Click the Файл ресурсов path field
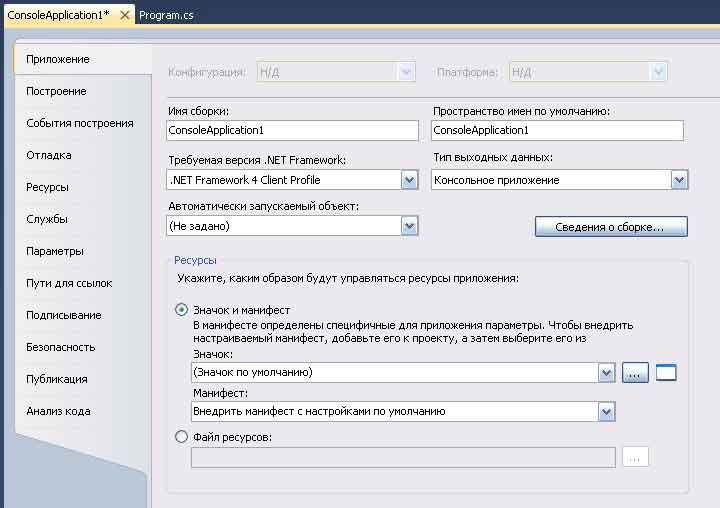 pos(403,457)
